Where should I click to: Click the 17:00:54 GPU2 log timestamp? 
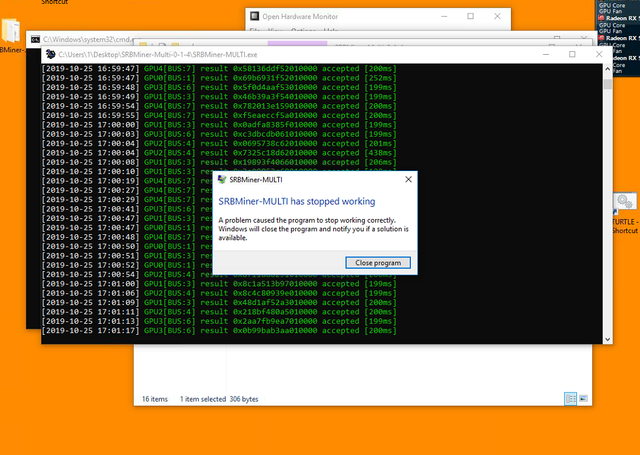coord(90,275)
